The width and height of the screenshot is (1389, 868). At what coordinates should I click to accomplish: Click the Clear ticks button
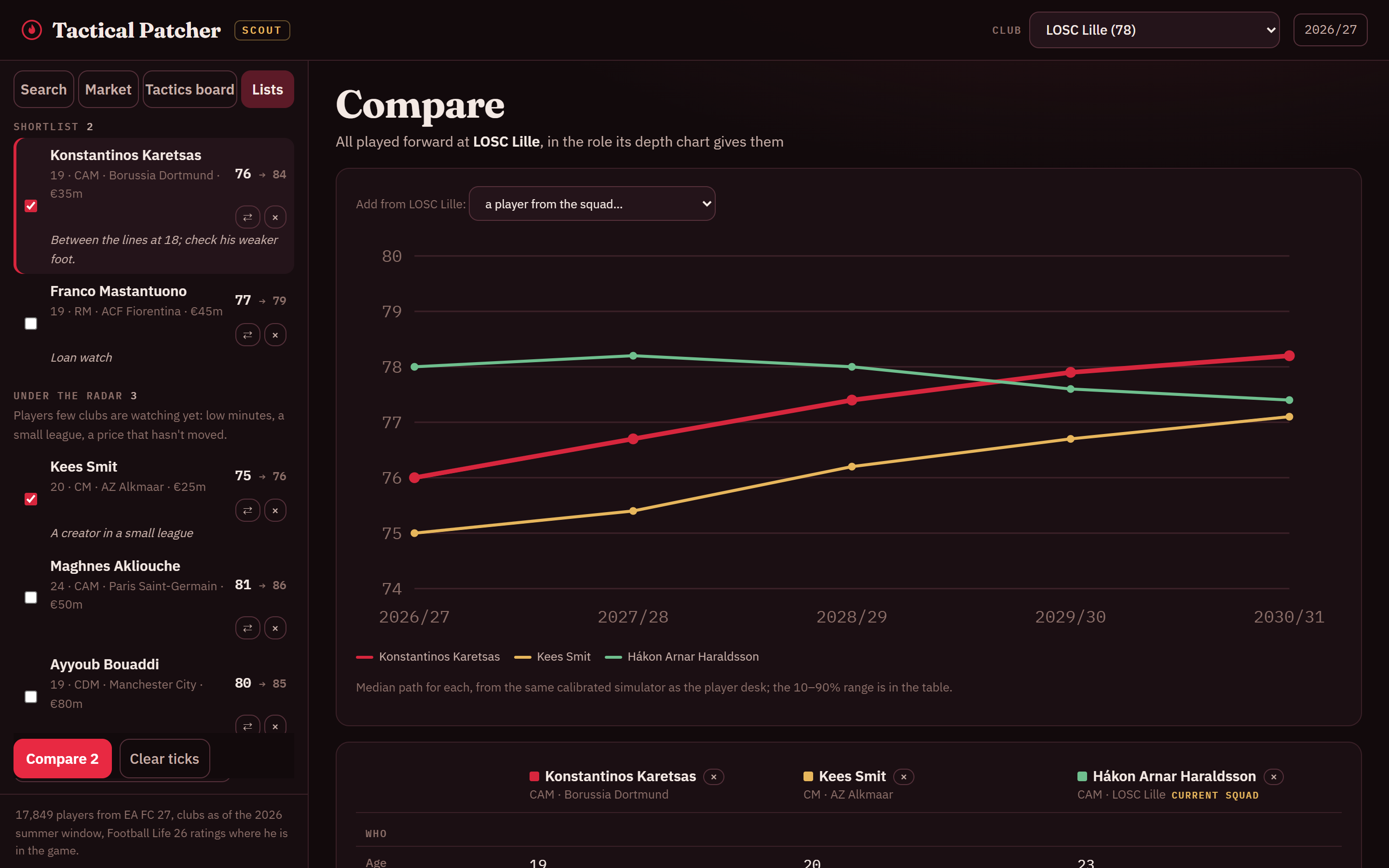165,759
